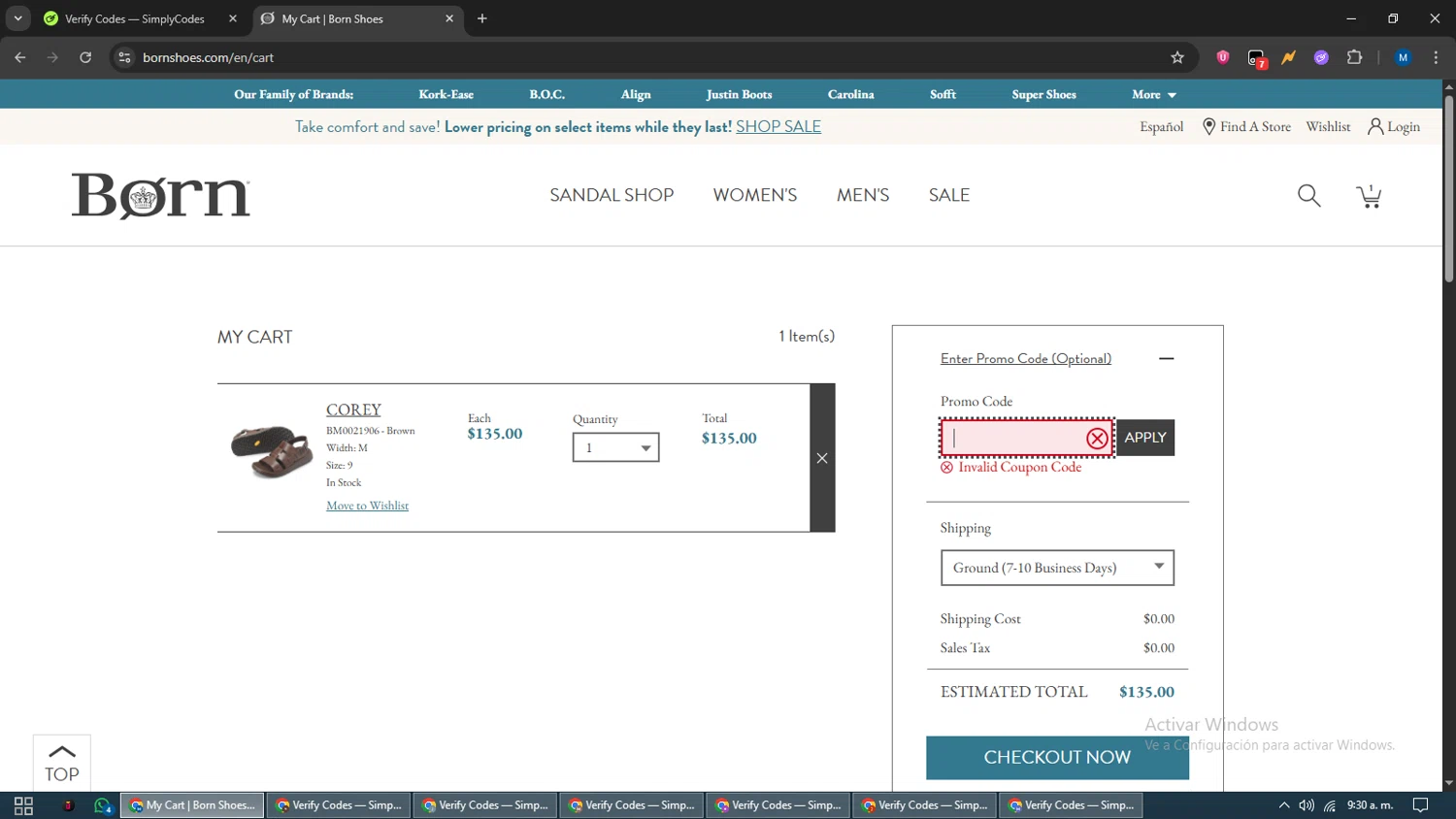Open the Quantity dropdown

[615, 447]
